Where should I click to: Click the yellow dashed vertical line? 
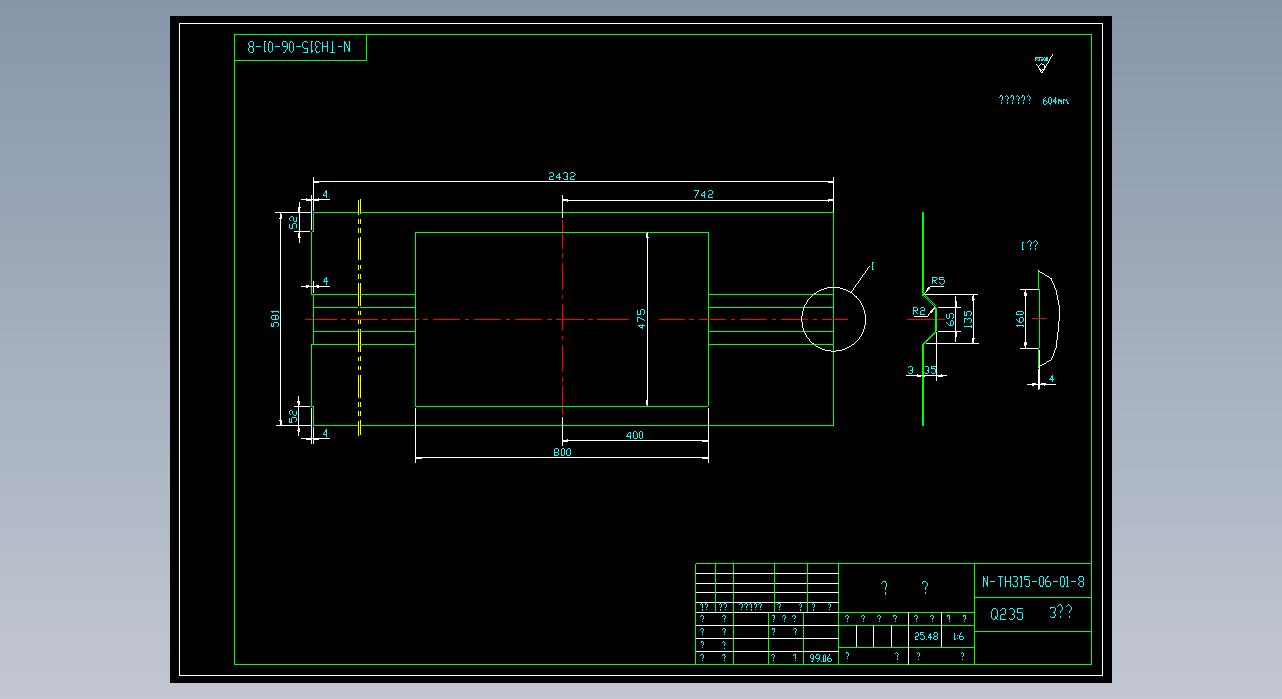pyautogui.click(x=359, y=318)
